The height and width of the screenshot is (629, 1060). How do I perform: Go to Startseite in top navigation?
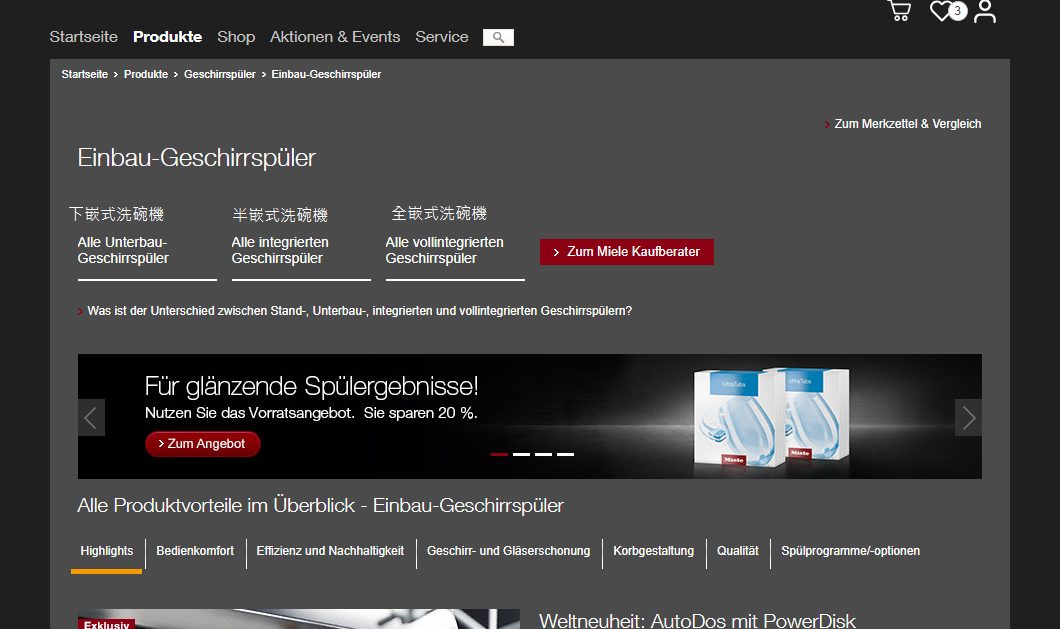84,37
